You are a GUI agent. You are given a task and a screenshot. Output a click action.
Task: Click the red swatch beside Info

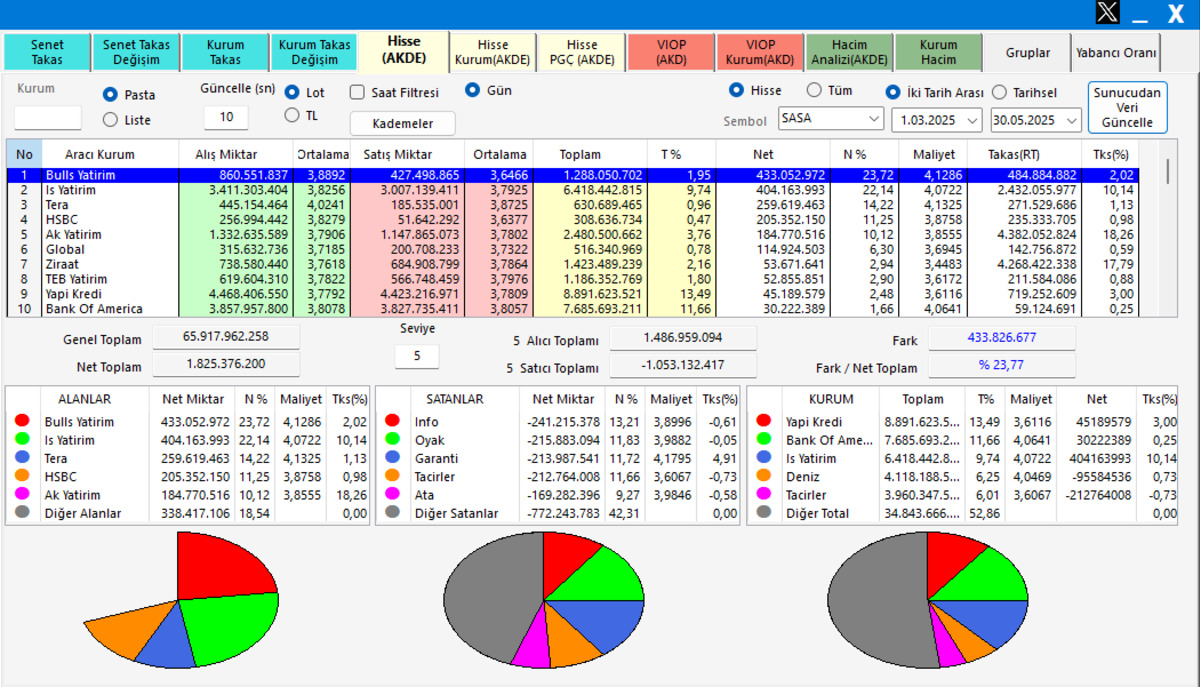pyautogui.click(x=391, y=422)
